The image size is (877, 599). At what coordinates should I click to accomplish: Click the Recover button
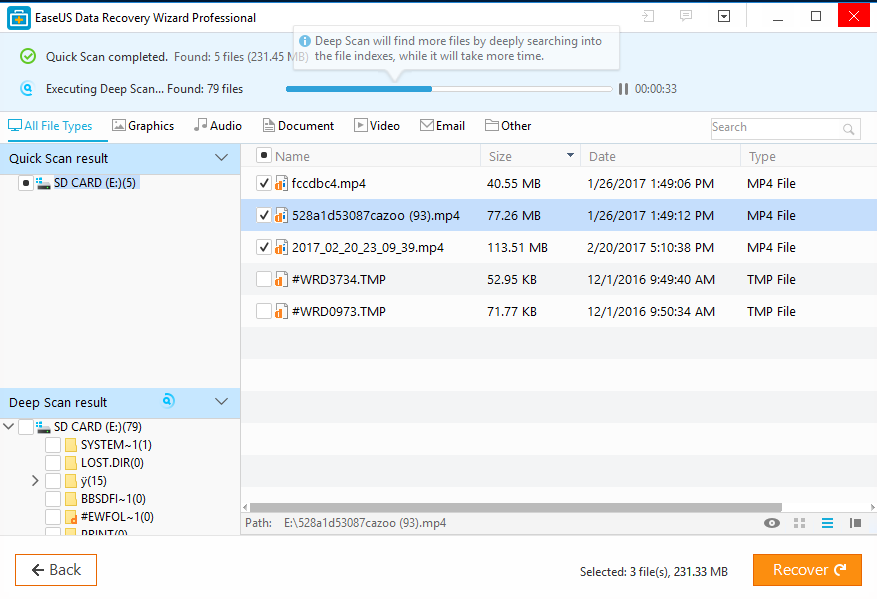807,570
